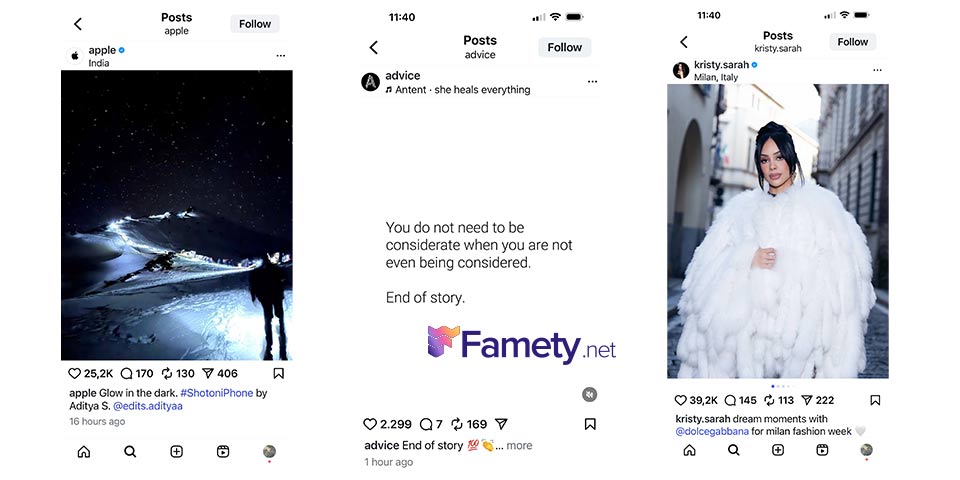Follow kristy.sarah
Screen dimensions: 960x480
853,42
